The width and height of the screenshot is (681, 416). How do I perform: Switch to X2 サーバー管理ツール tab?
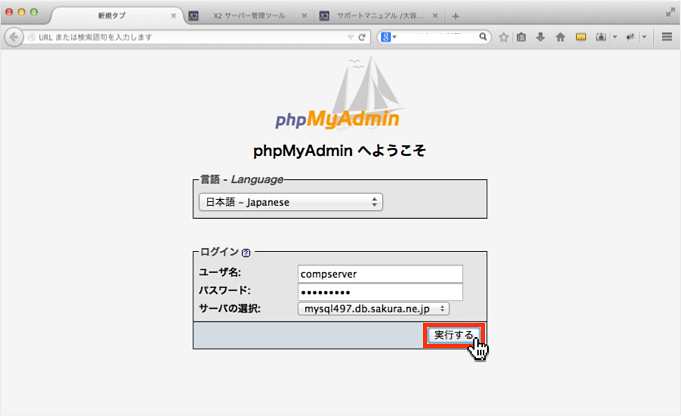pos(249,16)
